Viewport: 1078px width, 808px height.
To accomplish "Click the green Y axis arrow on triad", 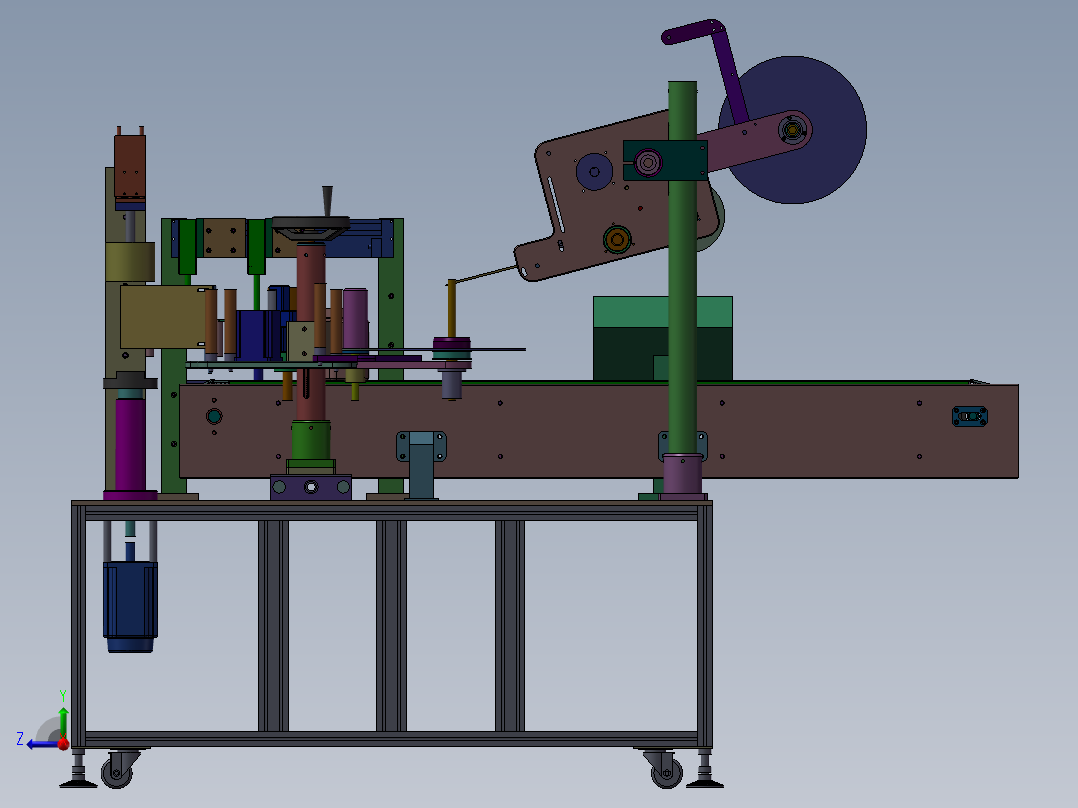I will click(x=63, y=721).
